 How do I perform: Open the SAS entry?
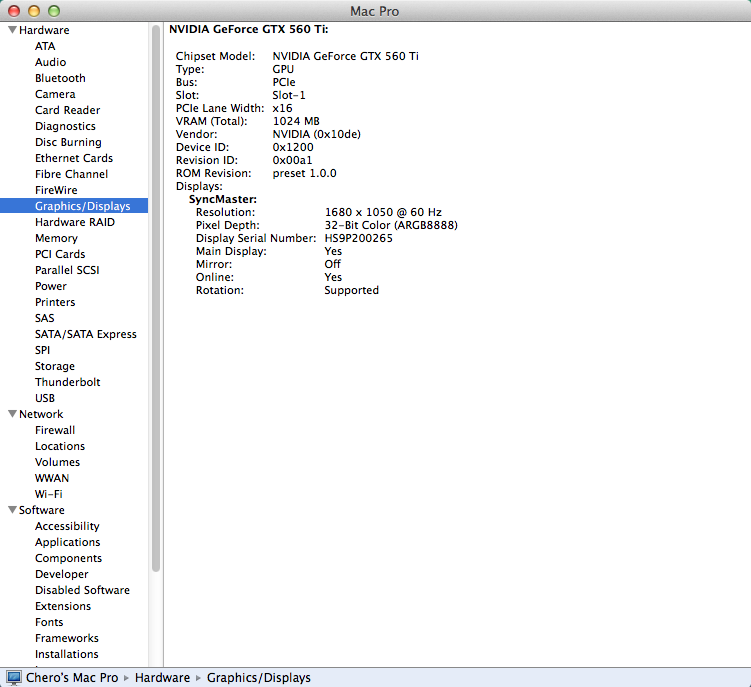45,318
